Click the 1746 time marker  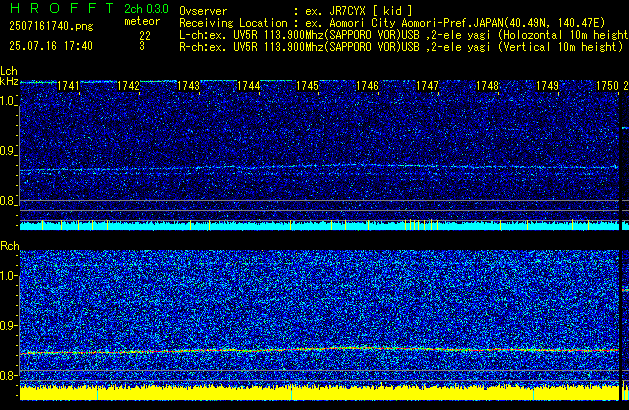367,86
